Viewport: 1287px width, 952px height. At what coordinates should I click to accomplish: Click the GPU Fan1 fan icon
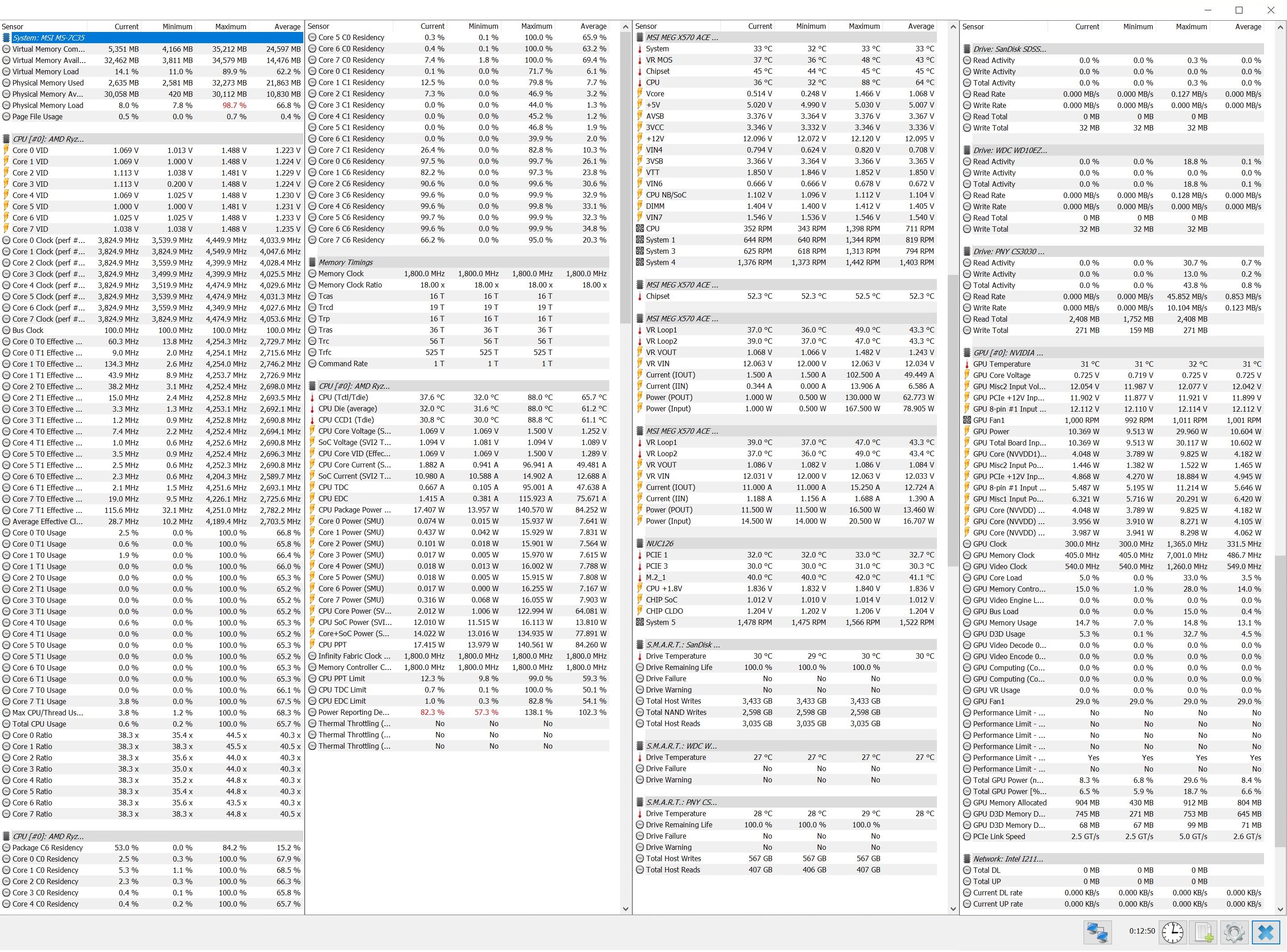click(x=967, y=420)
